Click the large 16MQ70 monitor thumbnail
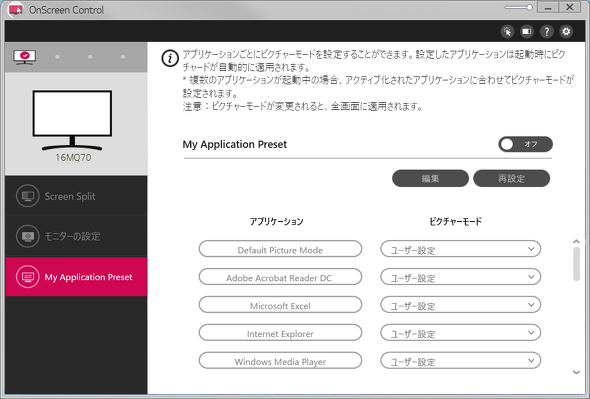This screenshot has height=399, width=590. click(x=72, y=120)
